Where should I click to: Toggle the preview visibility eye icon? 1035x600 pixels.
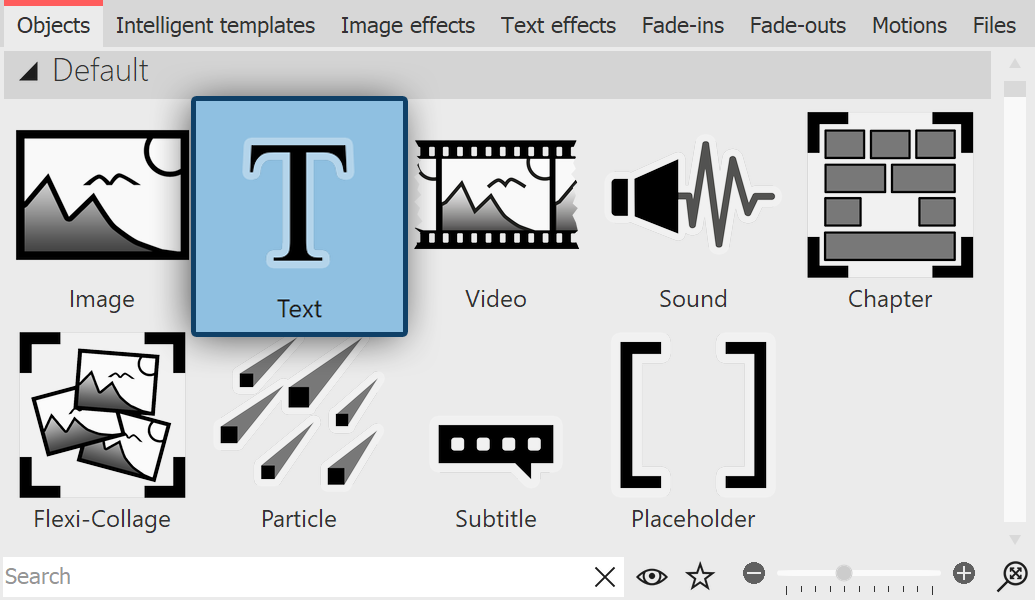coord(652,576)
